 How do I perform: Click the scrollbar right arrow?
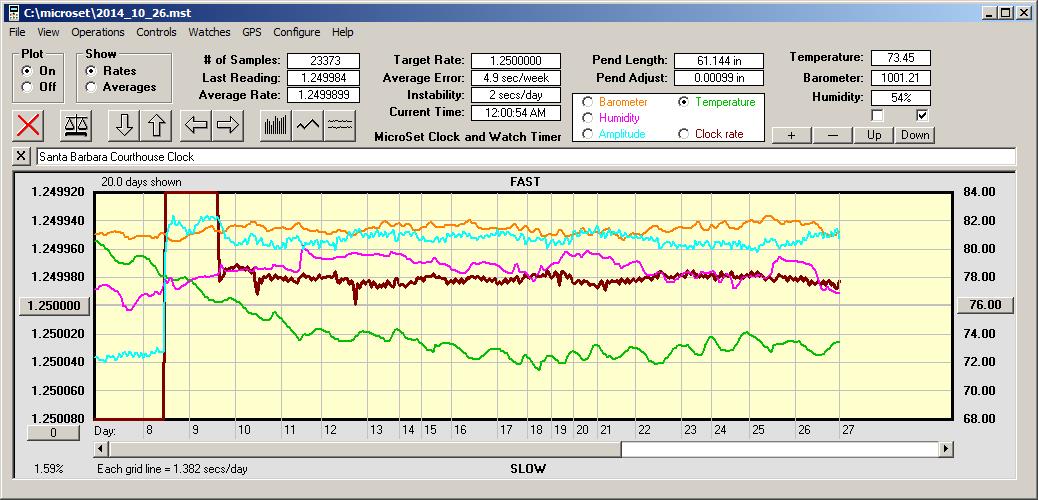[946, 449]
